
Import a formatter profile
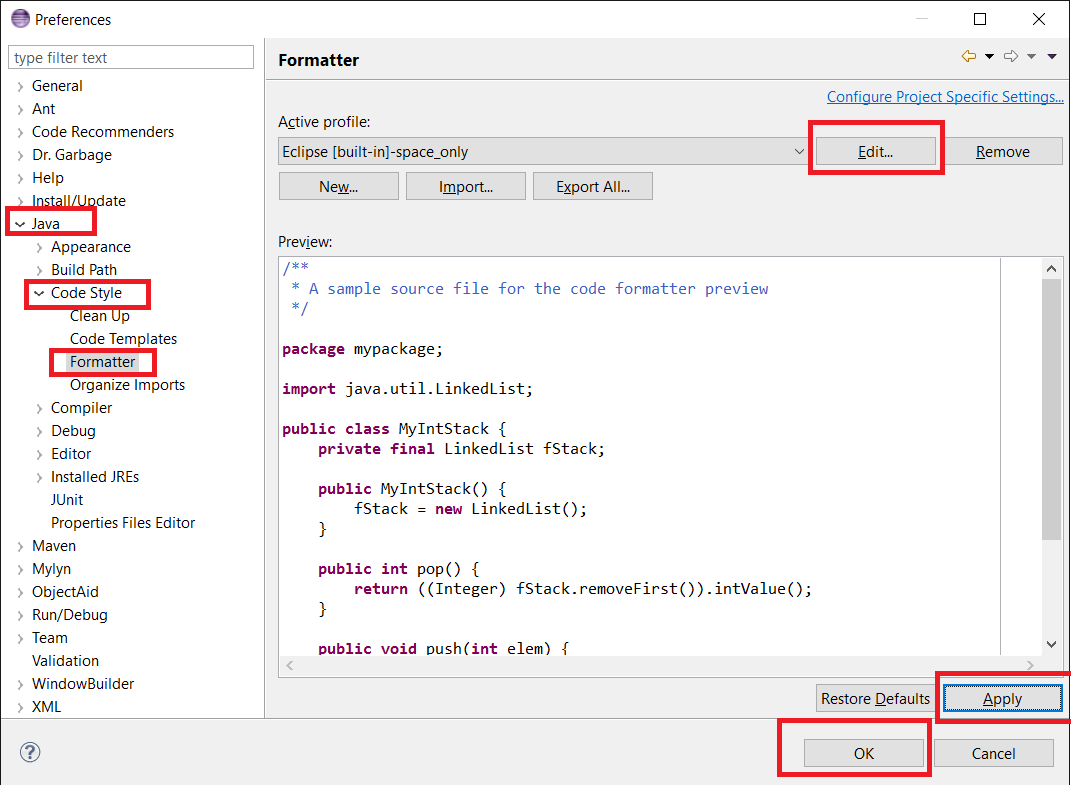coord(465,185)
